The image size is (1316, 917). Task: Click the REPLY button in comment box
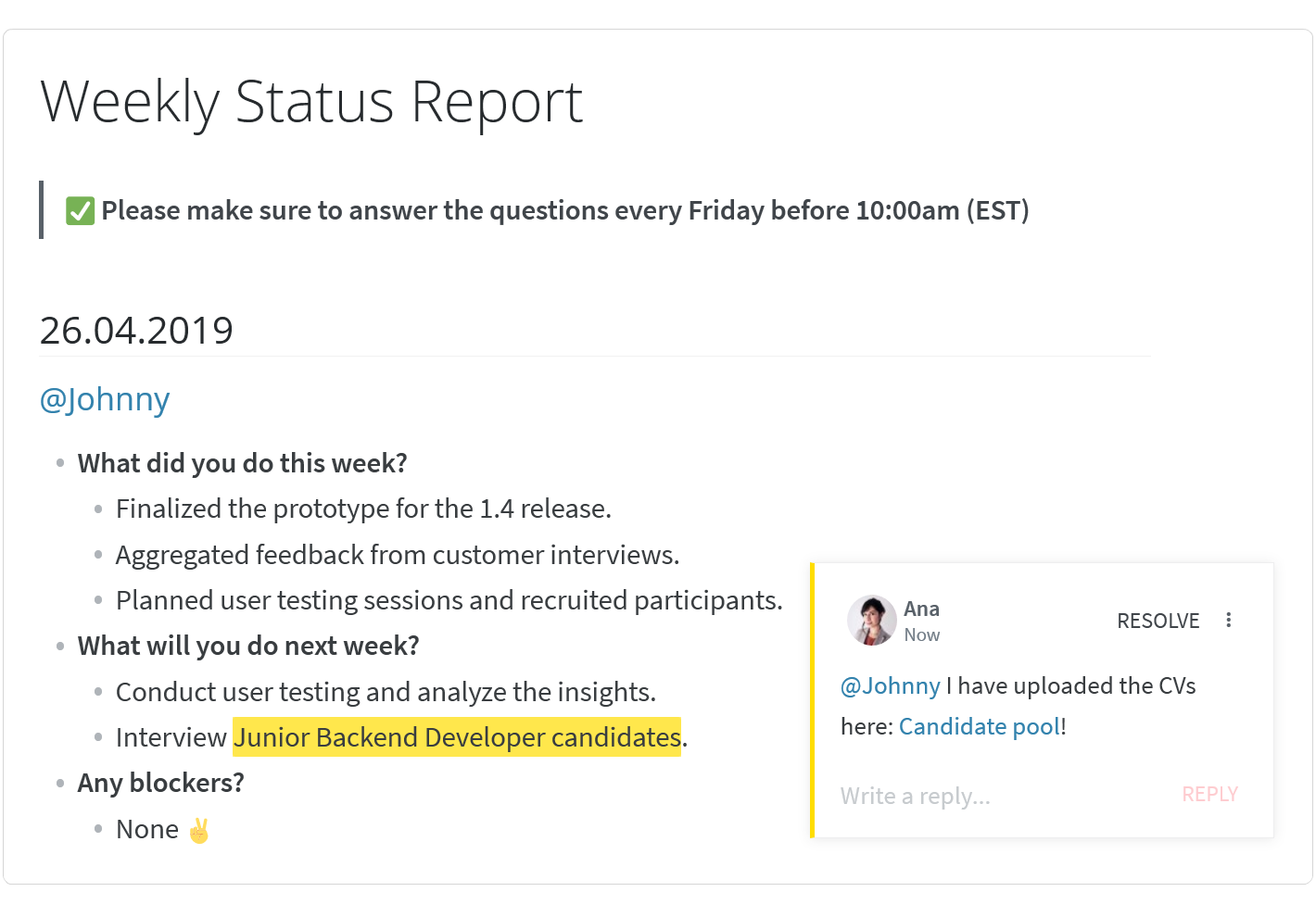click(x=1209, y=795)
